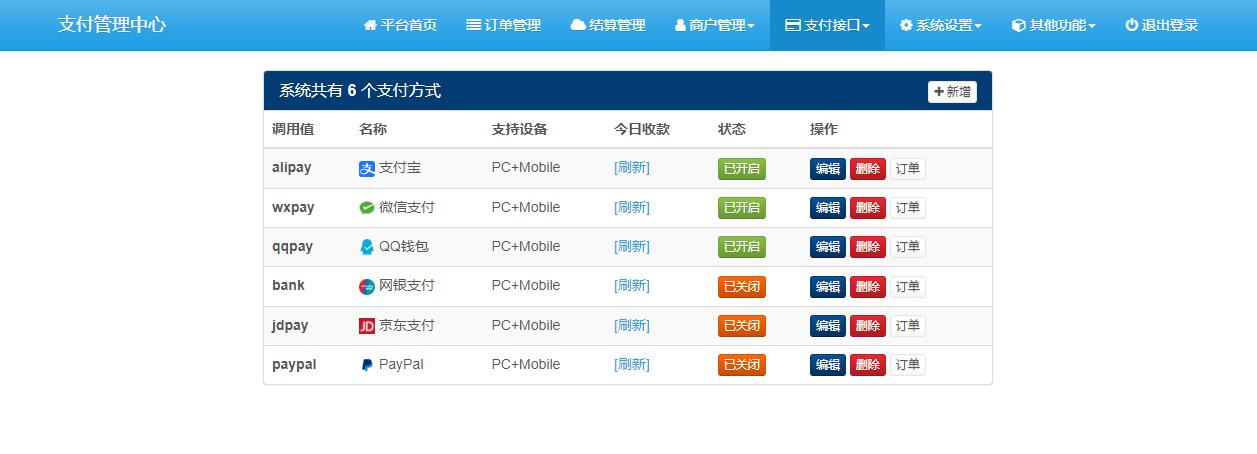Image resolution: width=1257 pixels, height=454 pixels.
Task: Edit the paypal payment method
Action: coord(828,365)
